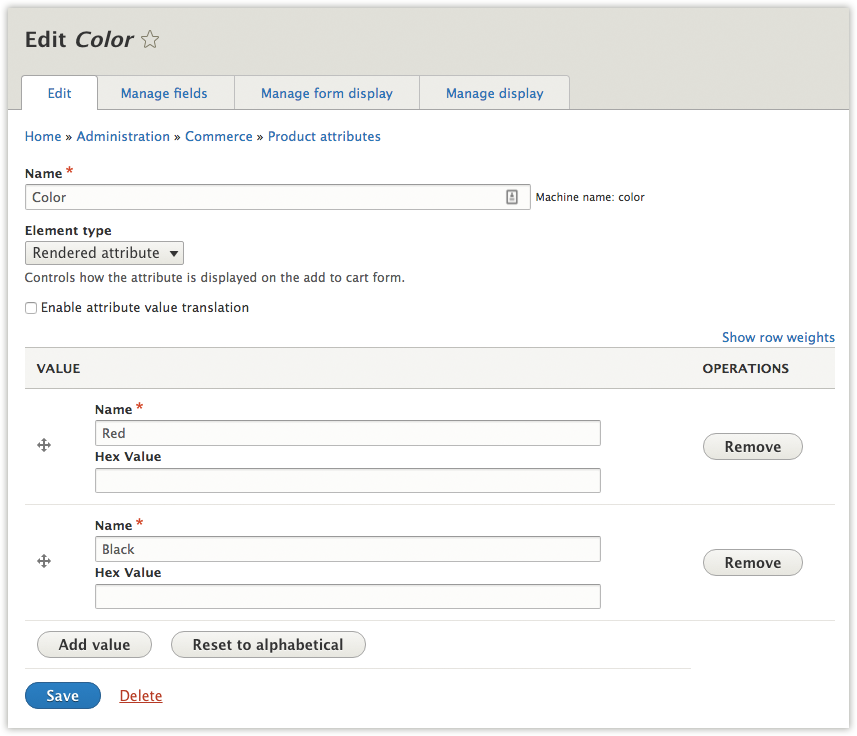The image size is (857, 736).
Task: Go to Product attributes breadcrumb
Action: (x=324, y=136)
